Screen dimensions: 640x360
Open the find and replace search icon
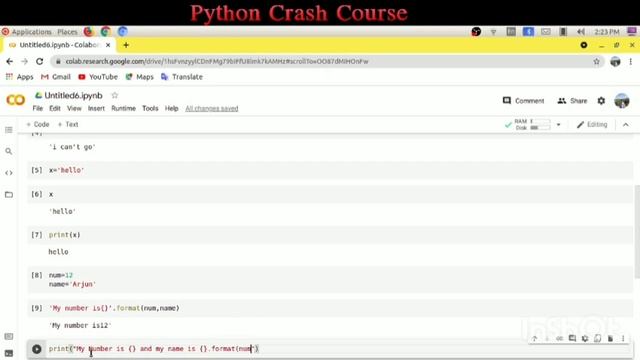[x=9, y=151]
